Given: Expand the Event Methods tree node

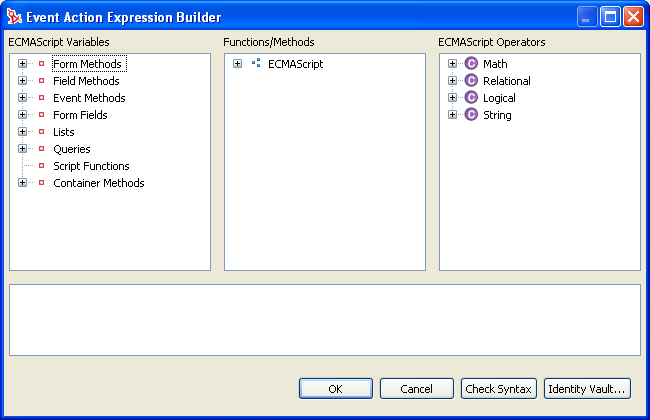Looking at the screenshot, I should click(x=22, y=98).
